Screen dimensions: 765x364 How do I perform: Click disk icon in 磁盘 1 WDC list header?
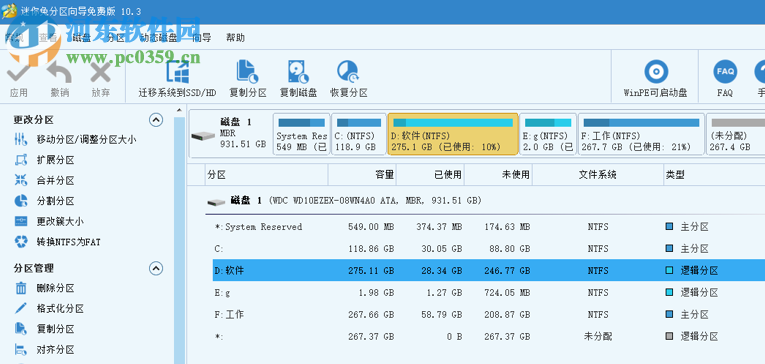tap(216, 201)
